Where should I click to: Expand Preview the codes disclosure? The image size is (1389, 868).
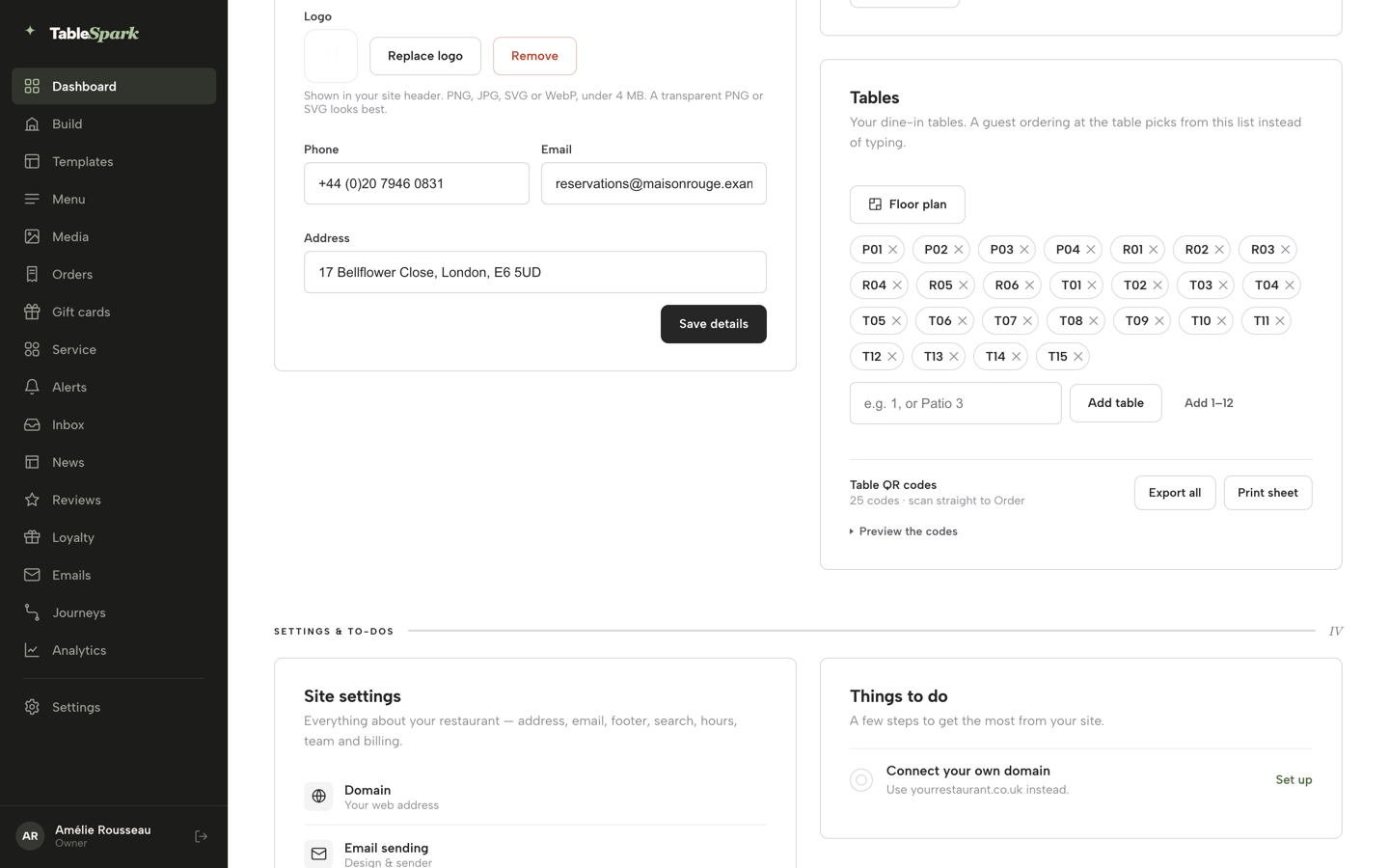pyautogui.click(x=904, y=531)
